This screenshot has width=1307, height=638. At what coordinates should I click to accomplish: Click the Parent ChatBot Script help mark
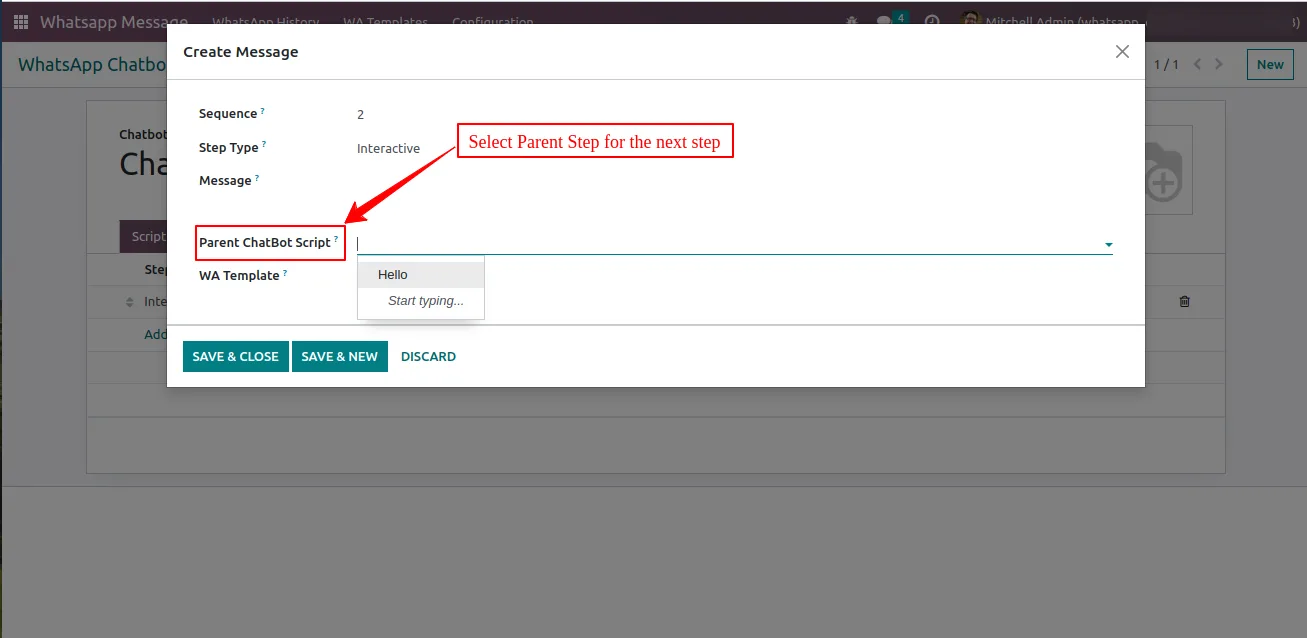click(x=336, y=240)
